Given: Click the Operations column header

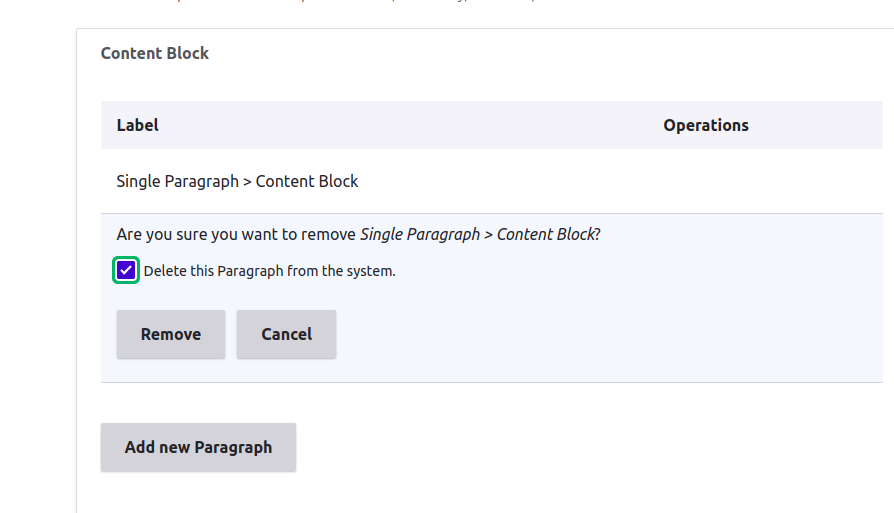Looking at the screenshot, I should (706, 125).
